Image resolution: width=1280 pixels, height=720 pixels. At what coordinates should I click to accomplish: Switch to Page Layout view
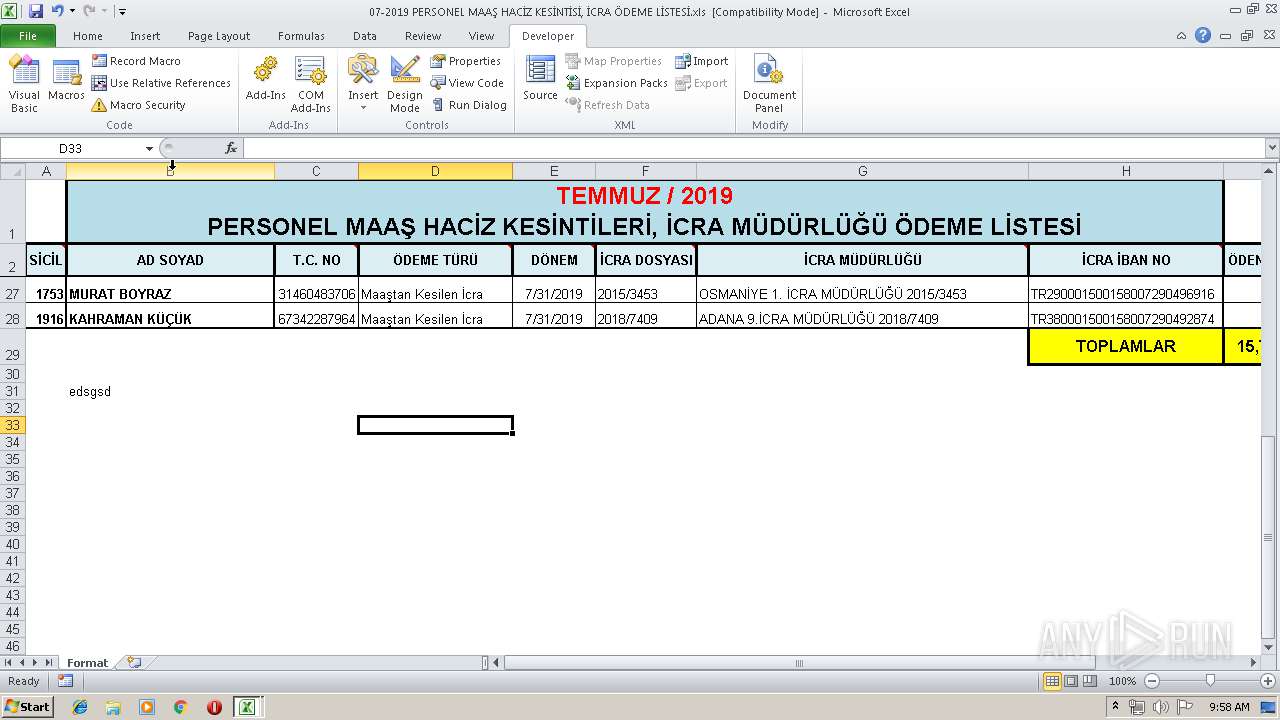pos(1071,681)
